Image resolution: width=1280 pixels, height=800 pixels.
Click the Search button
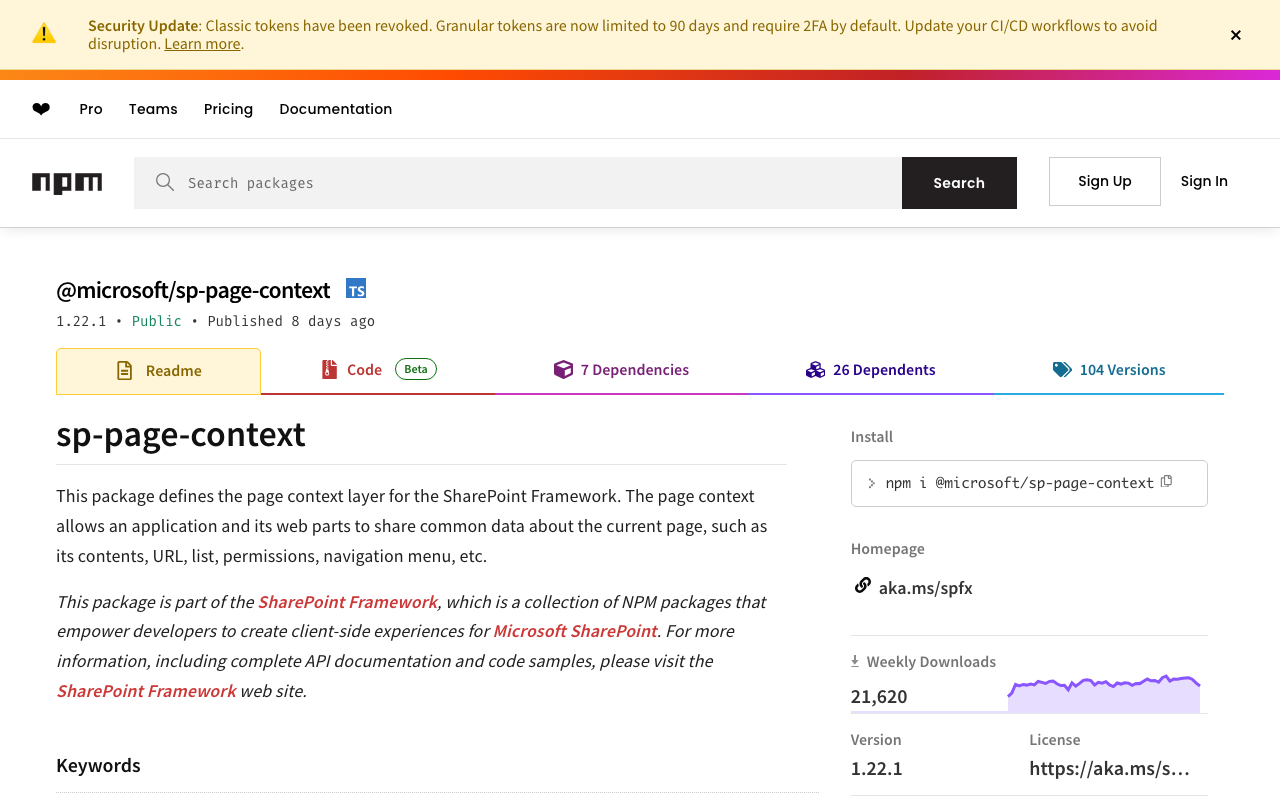(x=959, y=183)
